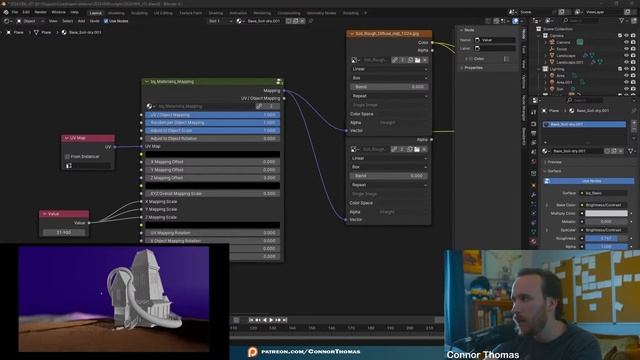This screenshot has height=360, width=640.
Task: Open the Help menu
Action: tap(75, 12)
